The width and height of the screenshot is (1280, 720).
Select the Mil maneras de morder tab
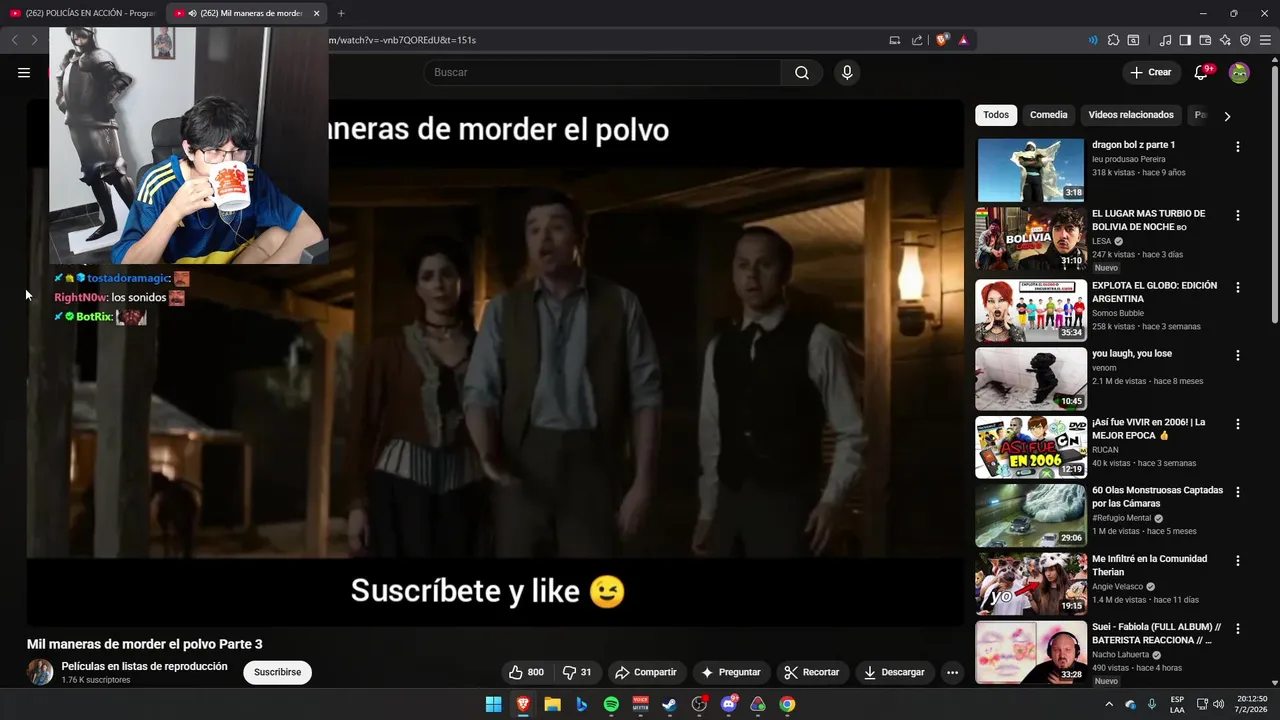pyautogui.click(x=245, y=13)
